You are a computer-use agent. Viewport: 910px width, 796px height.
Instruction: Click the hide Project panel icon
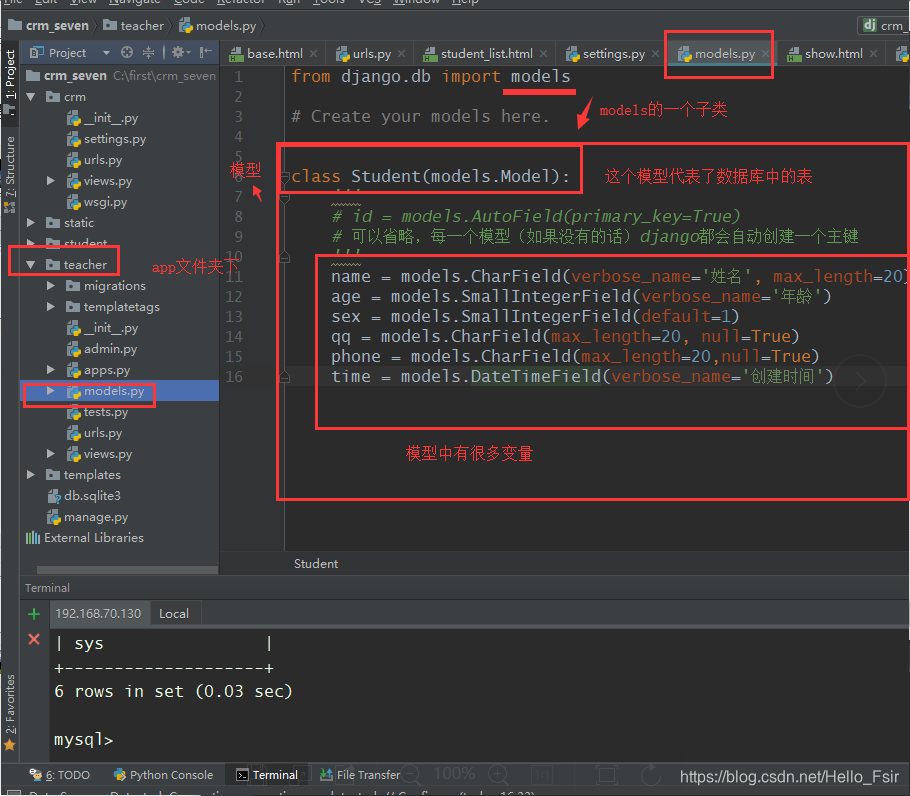pyautogui.click(x=205, y=53)
